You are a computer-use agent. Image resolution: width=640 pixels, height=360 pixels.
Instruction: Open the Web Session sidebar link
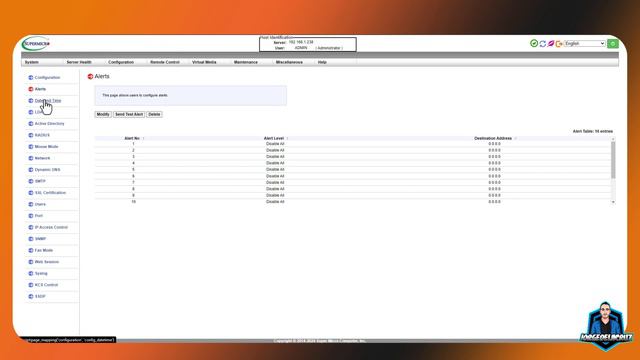pos(47,262)
